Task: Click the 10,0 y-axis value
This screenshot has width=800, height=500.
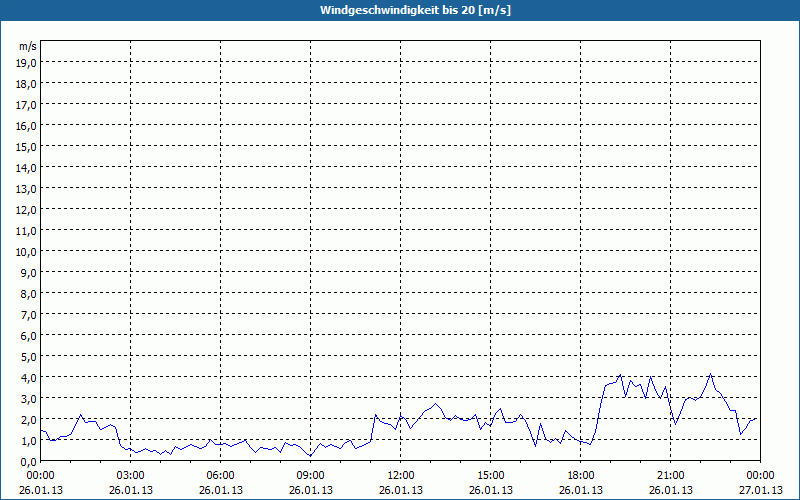Action: [26, 252]
